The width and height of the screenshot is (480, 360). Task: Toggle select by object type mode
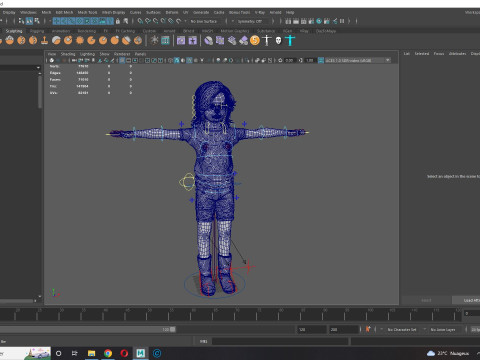tap(29, 21)
